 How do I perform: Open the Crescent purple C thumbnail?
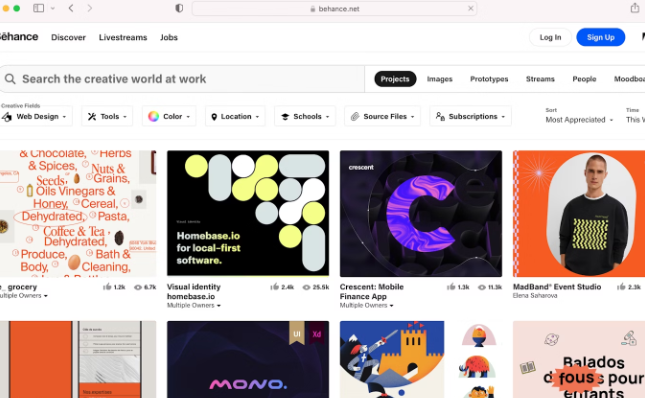click(x=421, y=213)
